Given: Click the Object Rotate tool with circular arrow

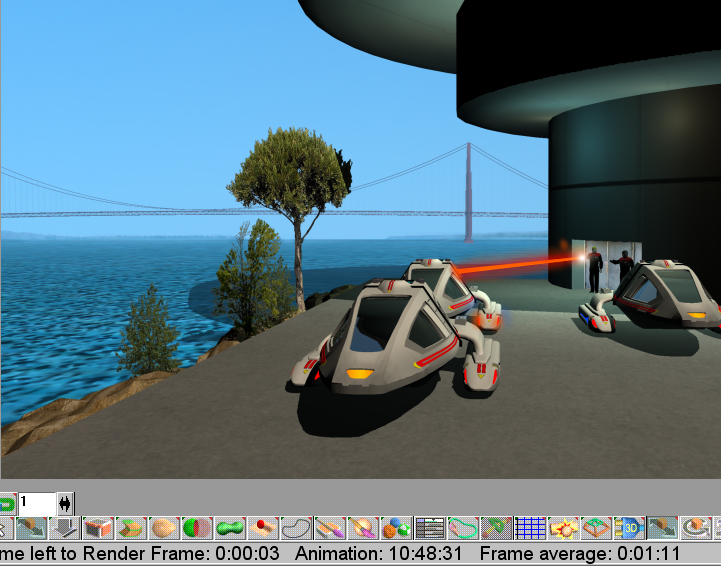Looking at the screenshot, I should coord(695,528).
